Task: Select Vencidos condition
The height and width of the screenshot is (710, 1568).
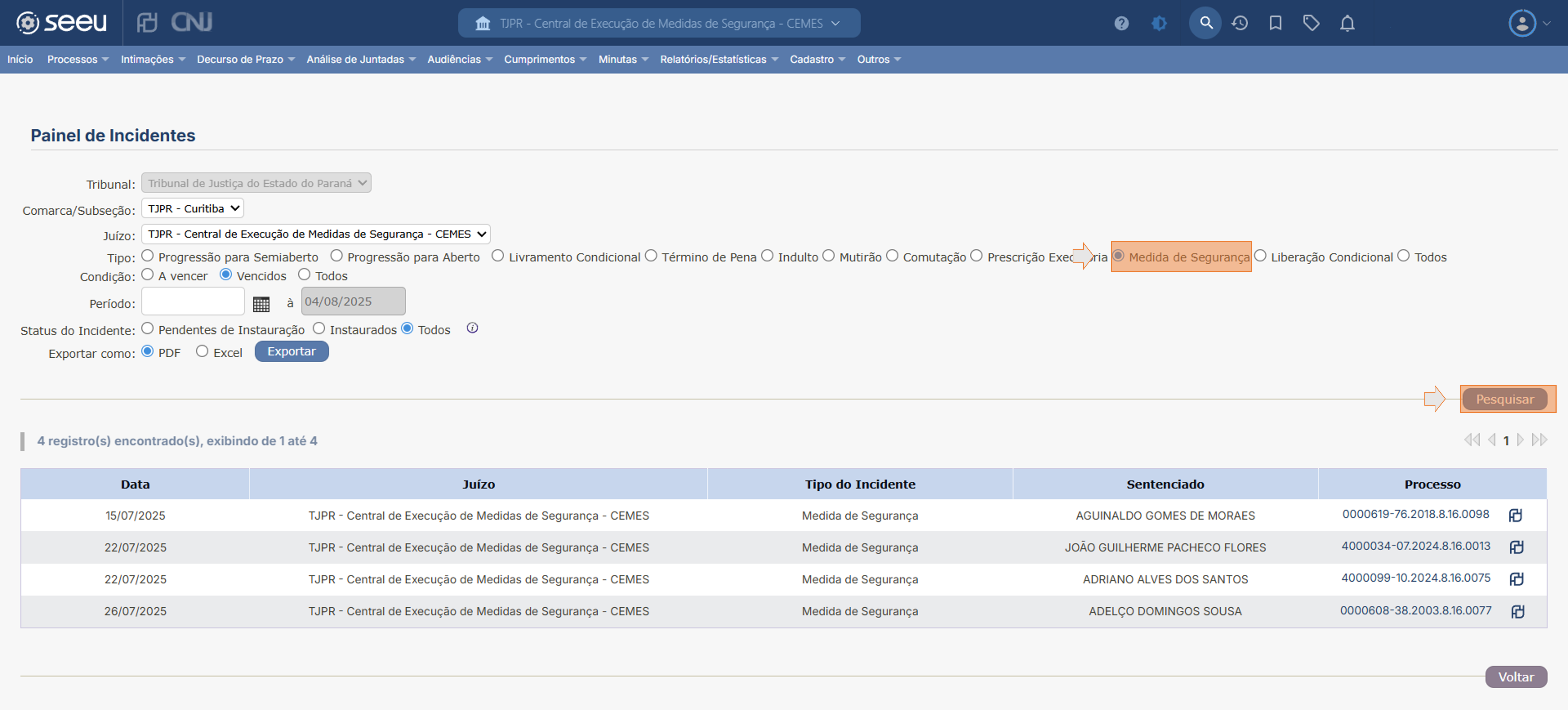Action: 226,275
